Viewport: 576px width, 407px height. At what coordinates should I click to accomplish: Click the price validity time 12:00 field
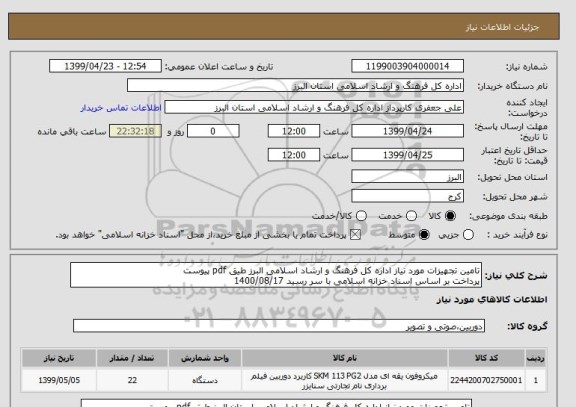tap(294, 155)
